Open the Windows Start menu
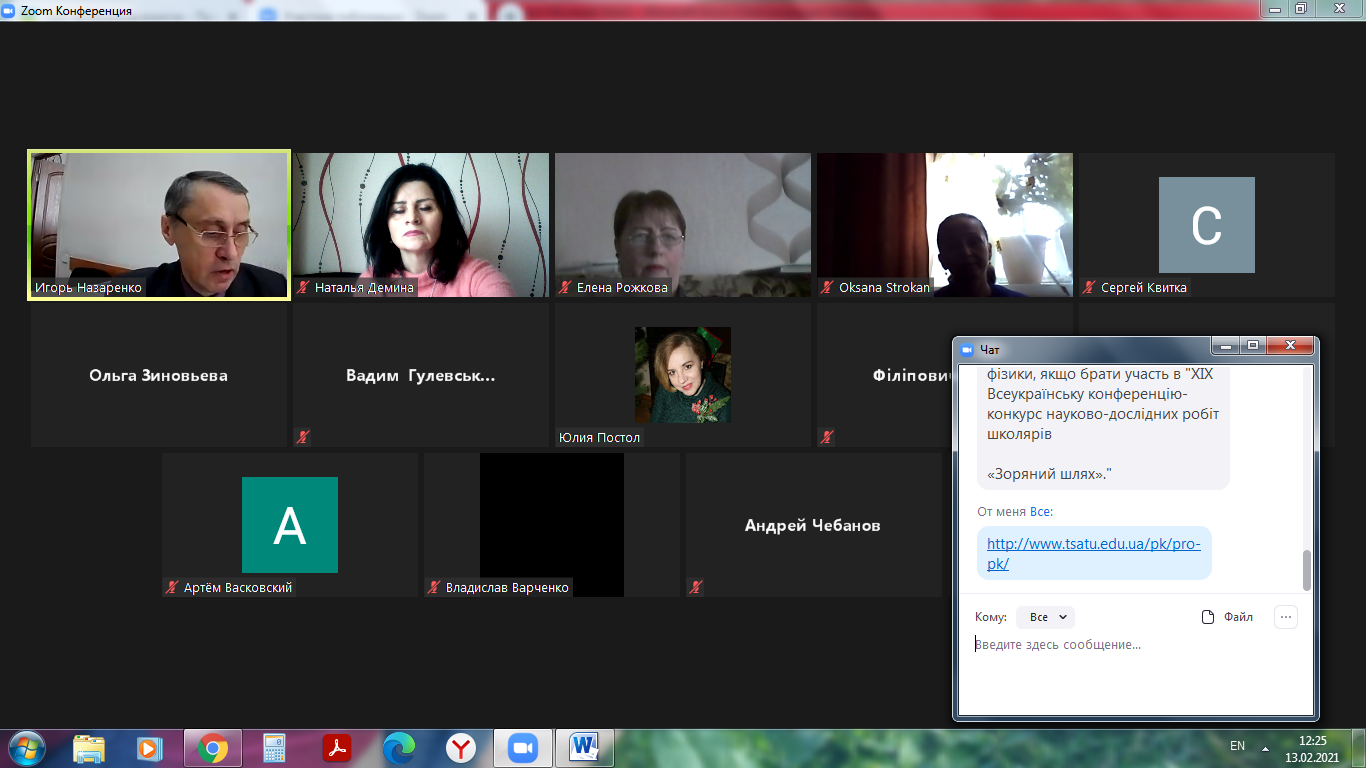Image resolution: width=1366 pixels, height=768 pixels. click(26, 748)
